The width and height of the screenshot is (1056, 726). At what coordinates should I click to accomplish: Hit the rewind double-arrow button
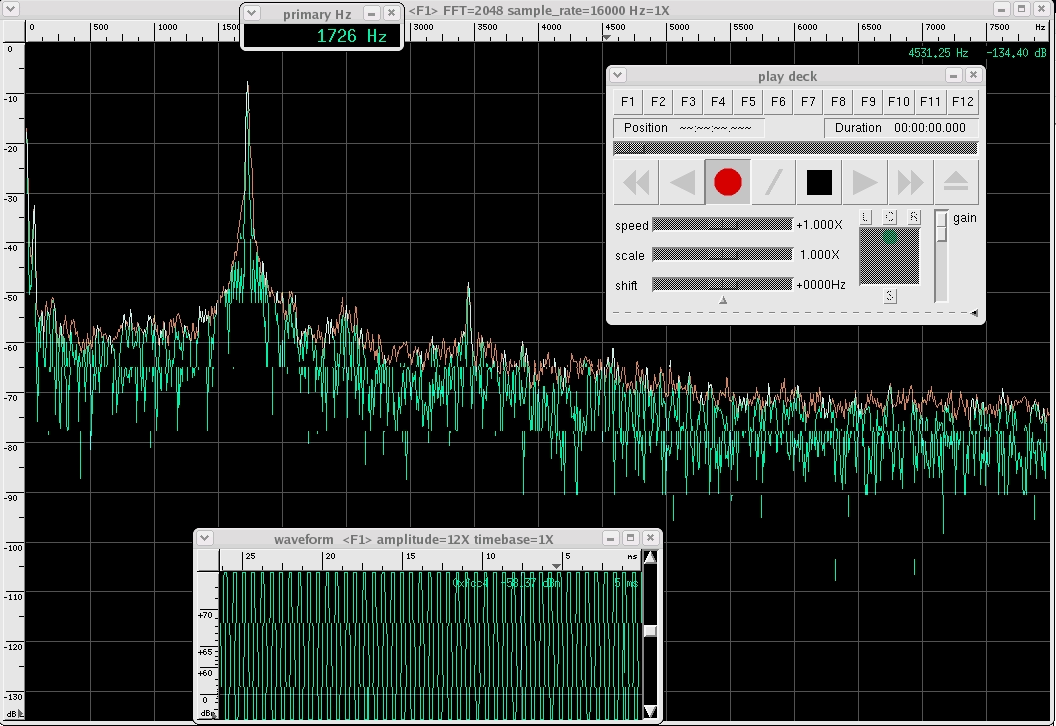click(x=636, y=183)
